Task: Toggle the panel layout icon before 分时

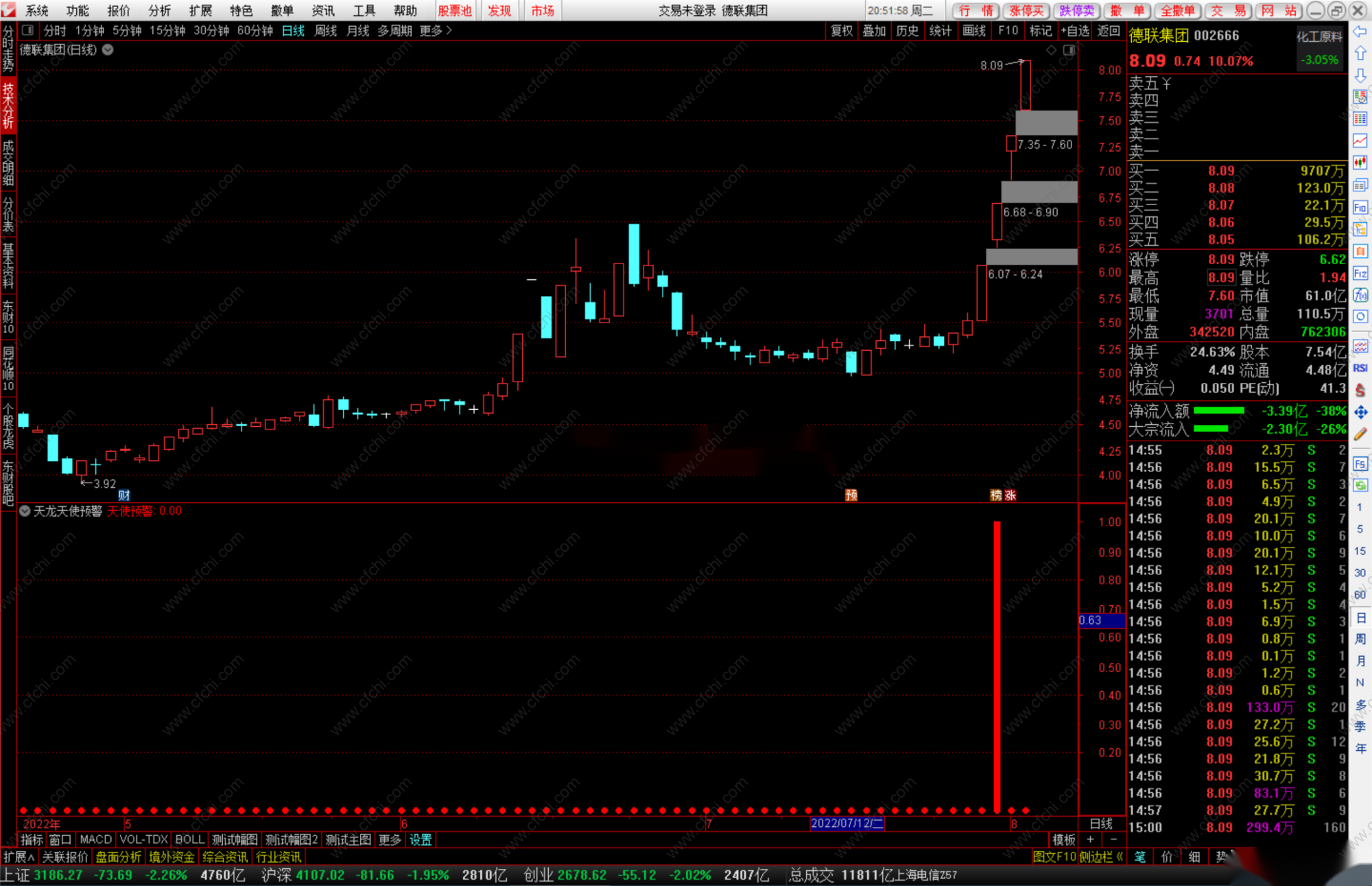Action: click(x=27, y=30)
